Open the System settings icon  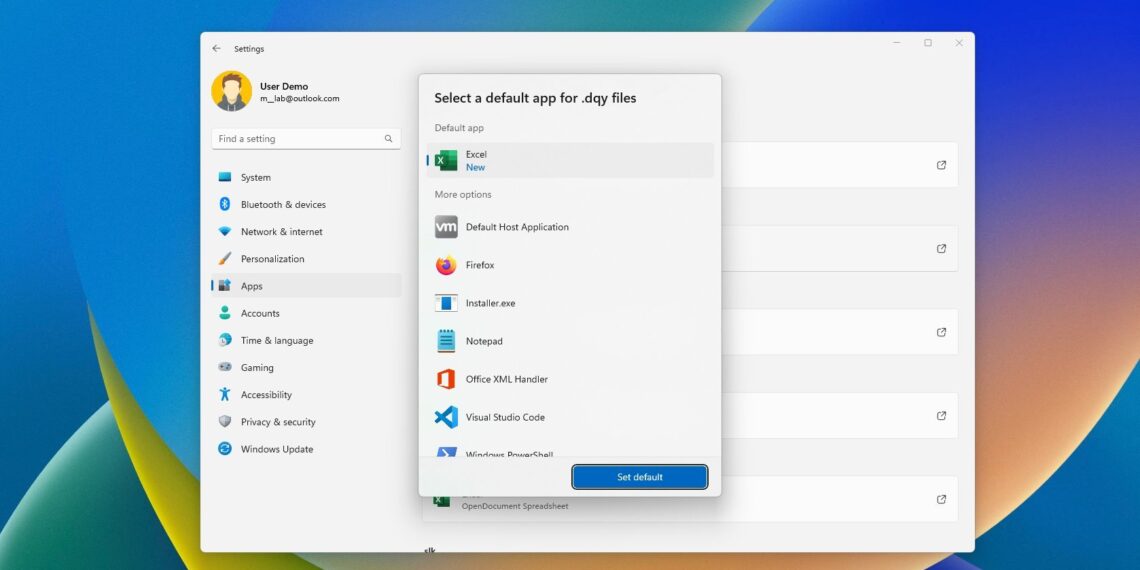(x=225, y=177)
